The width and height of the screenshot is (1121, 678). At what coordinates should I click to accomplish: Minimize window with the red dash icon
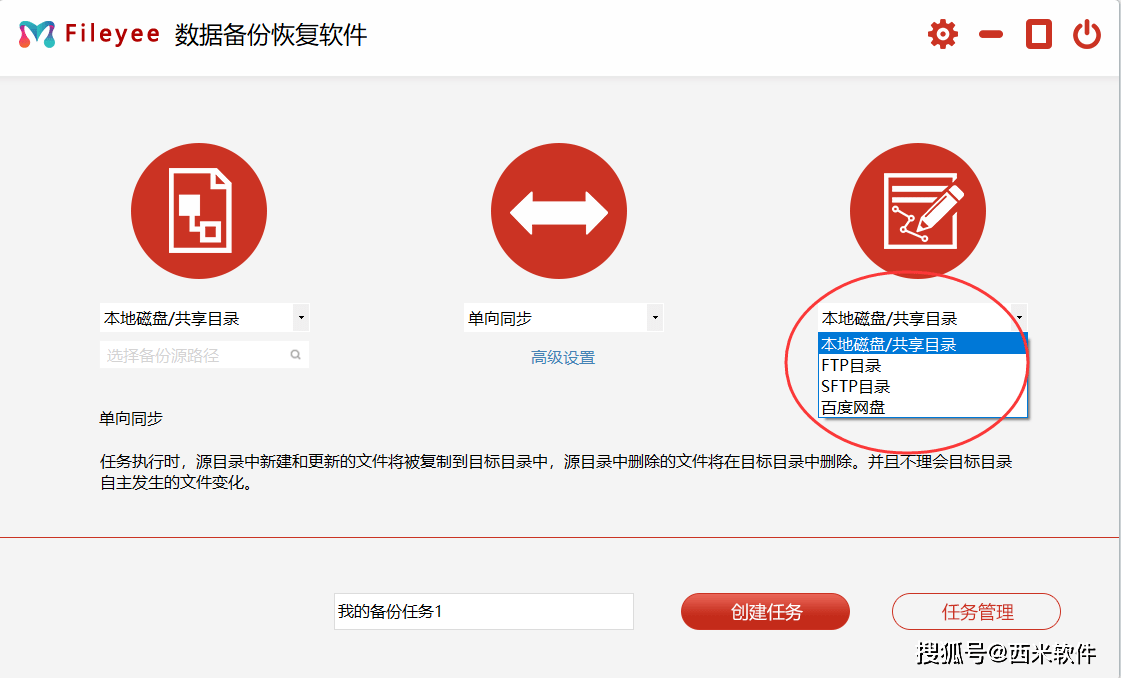pos(991,34)
